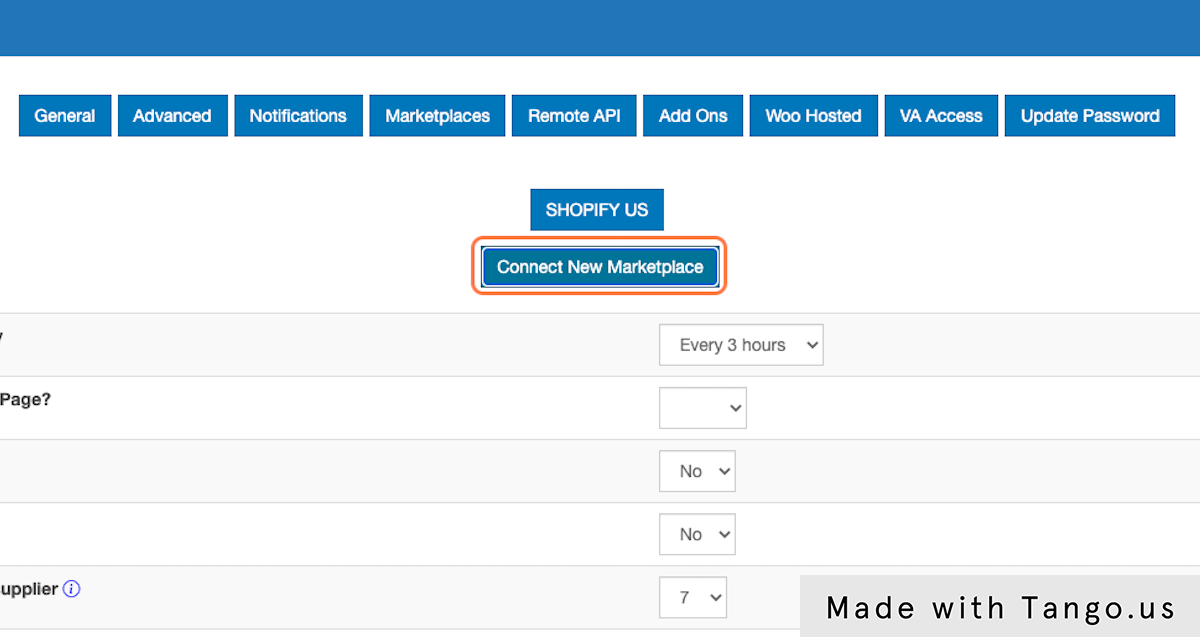Expand the empty Page? dropdown
Viewport: 1200px width, 638px height.
tap(703, 408)
